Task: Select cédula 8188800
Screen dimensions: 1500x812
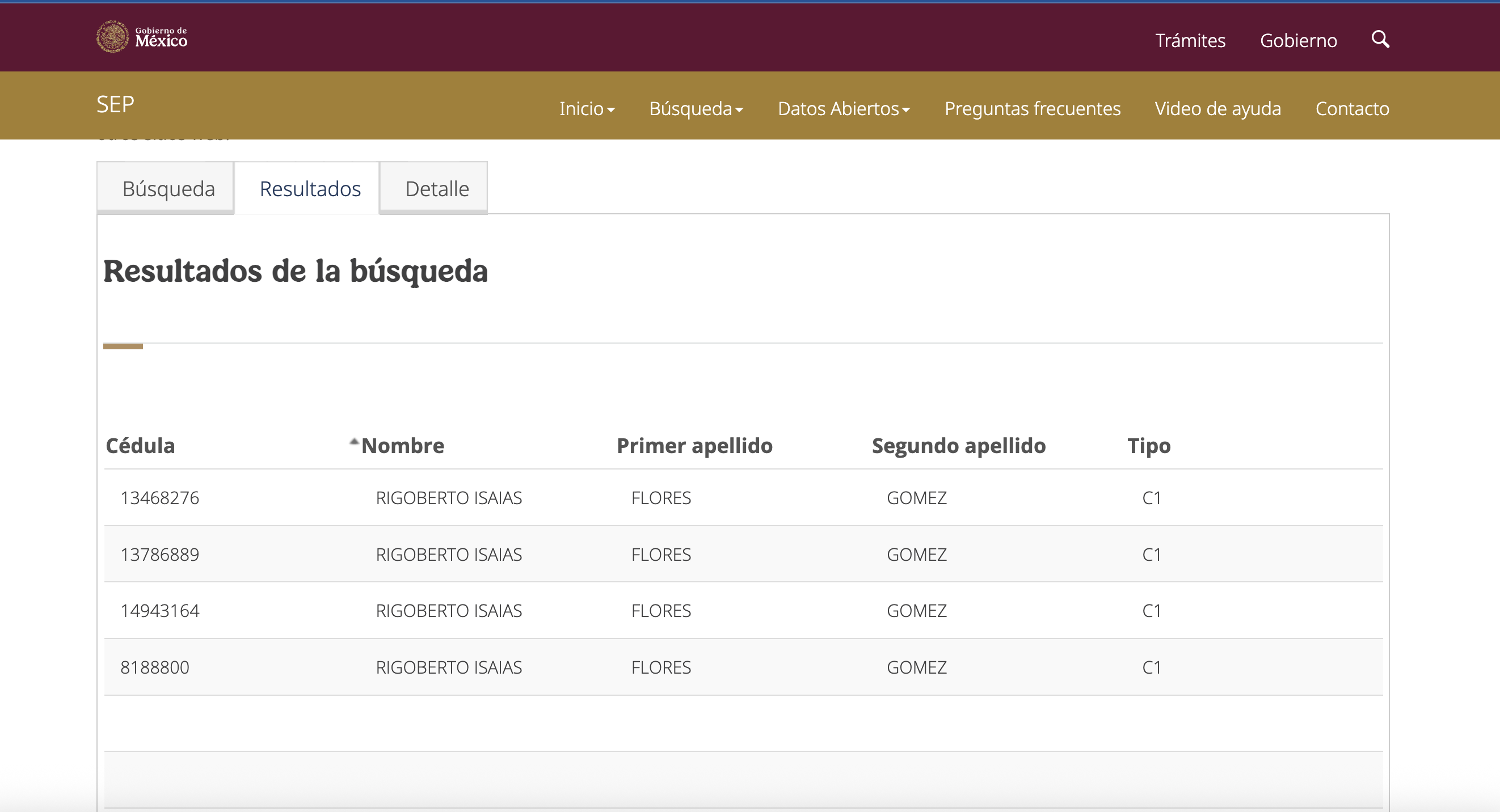Action: tap(155, 667)
